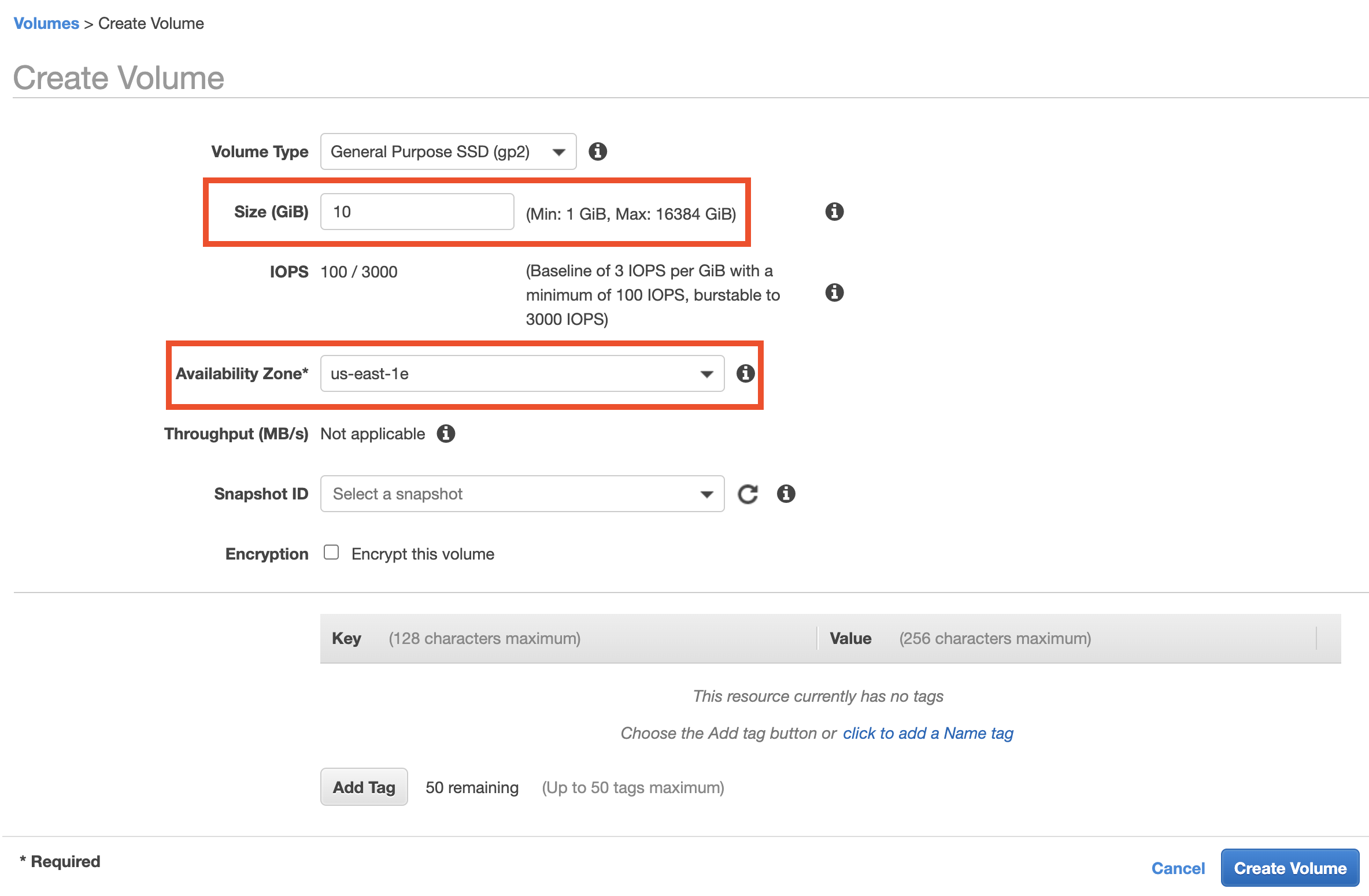Click the Create Volume button
The height and width of the screenshot is (896, 1369).
[1289, 868]
